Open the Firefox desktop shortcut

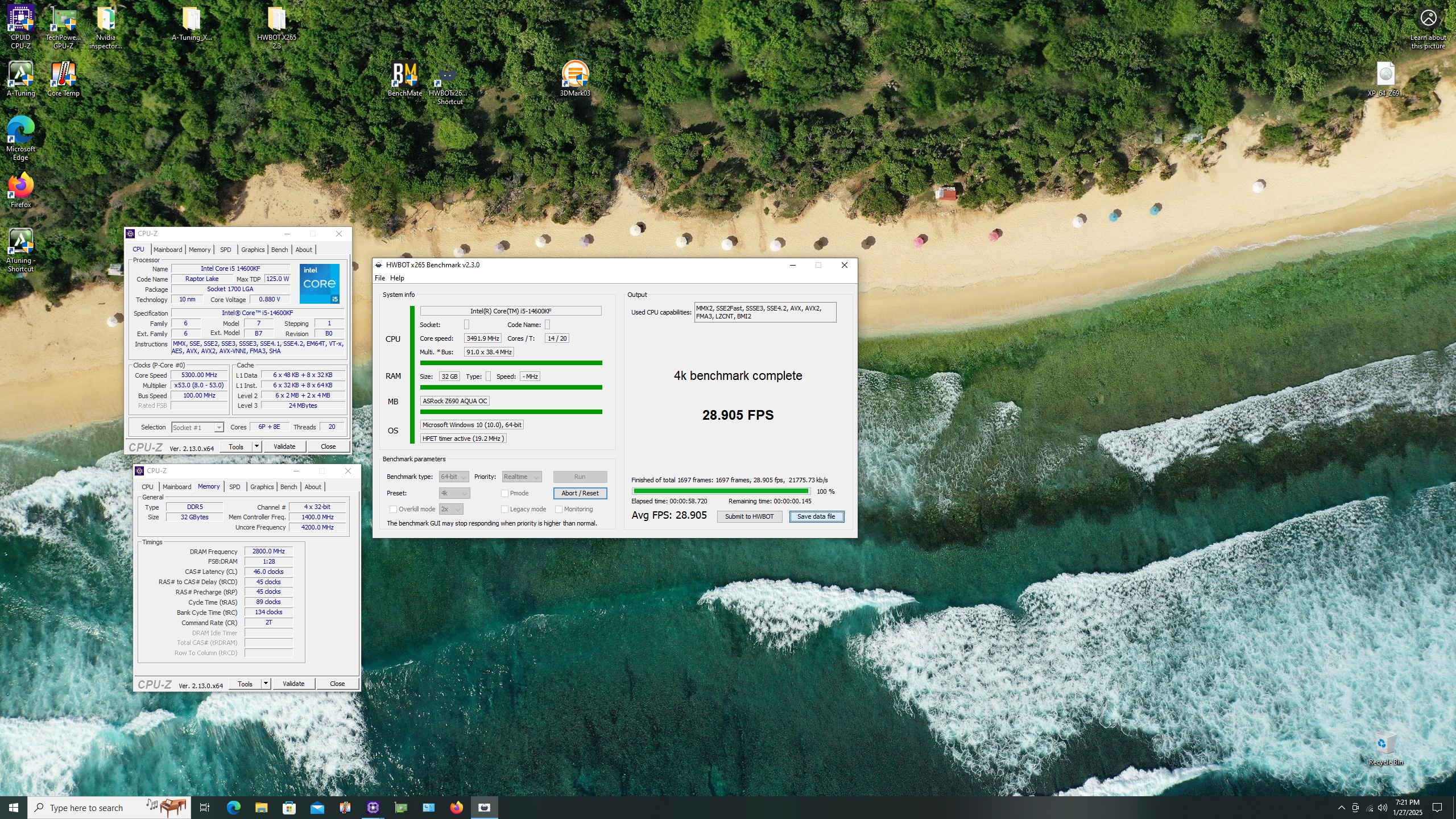click(x=20, y=190)
